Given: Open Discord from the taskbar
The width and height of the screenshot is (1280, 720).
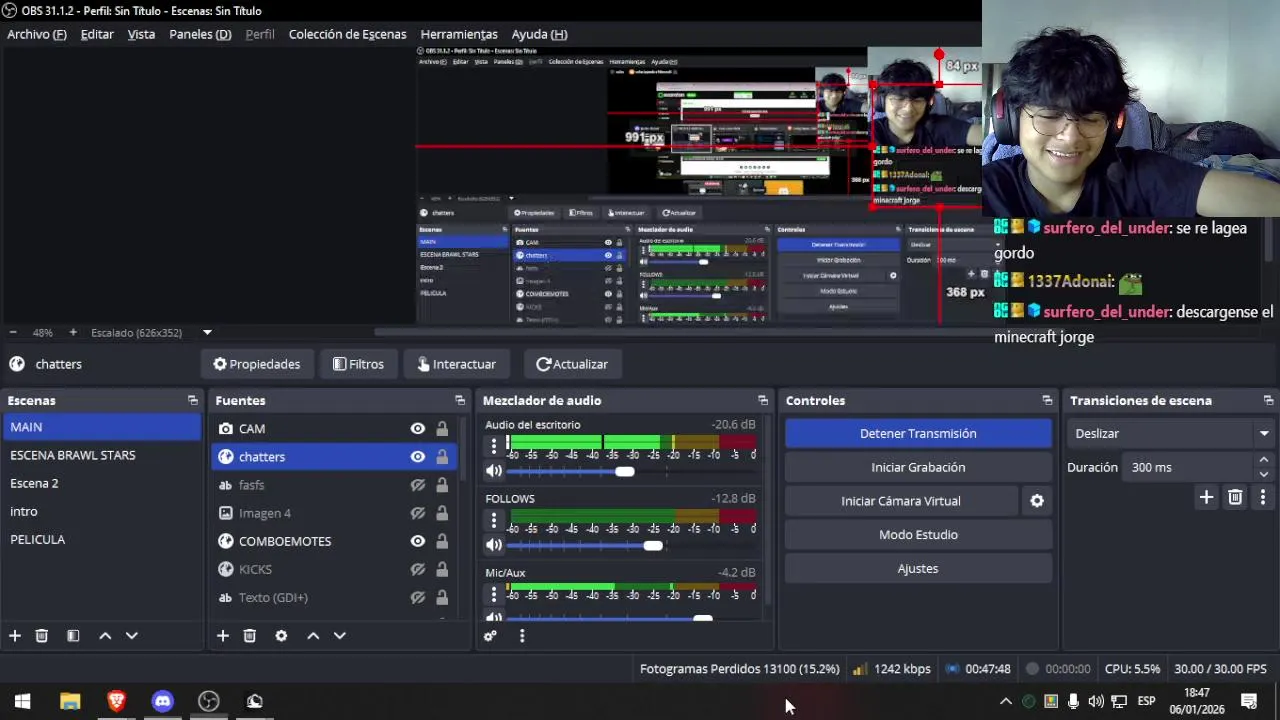Looking at the screenshot, I should (162, 701).
